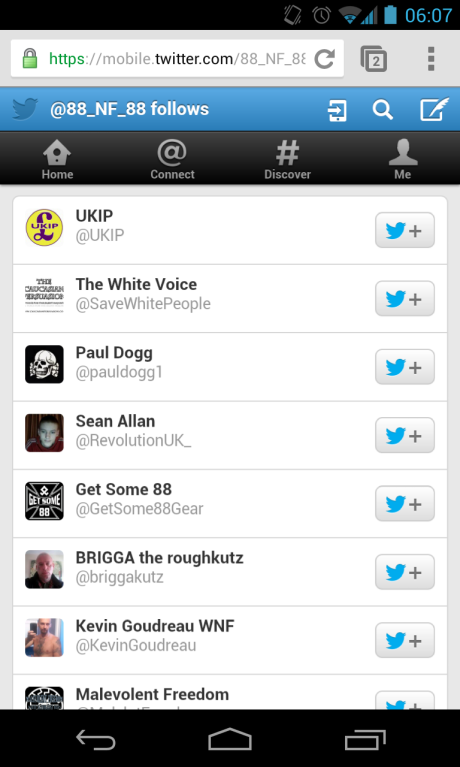Tap the Kevin Goudreau WNF avatar

pyautogui.click(x=45, y=637)
